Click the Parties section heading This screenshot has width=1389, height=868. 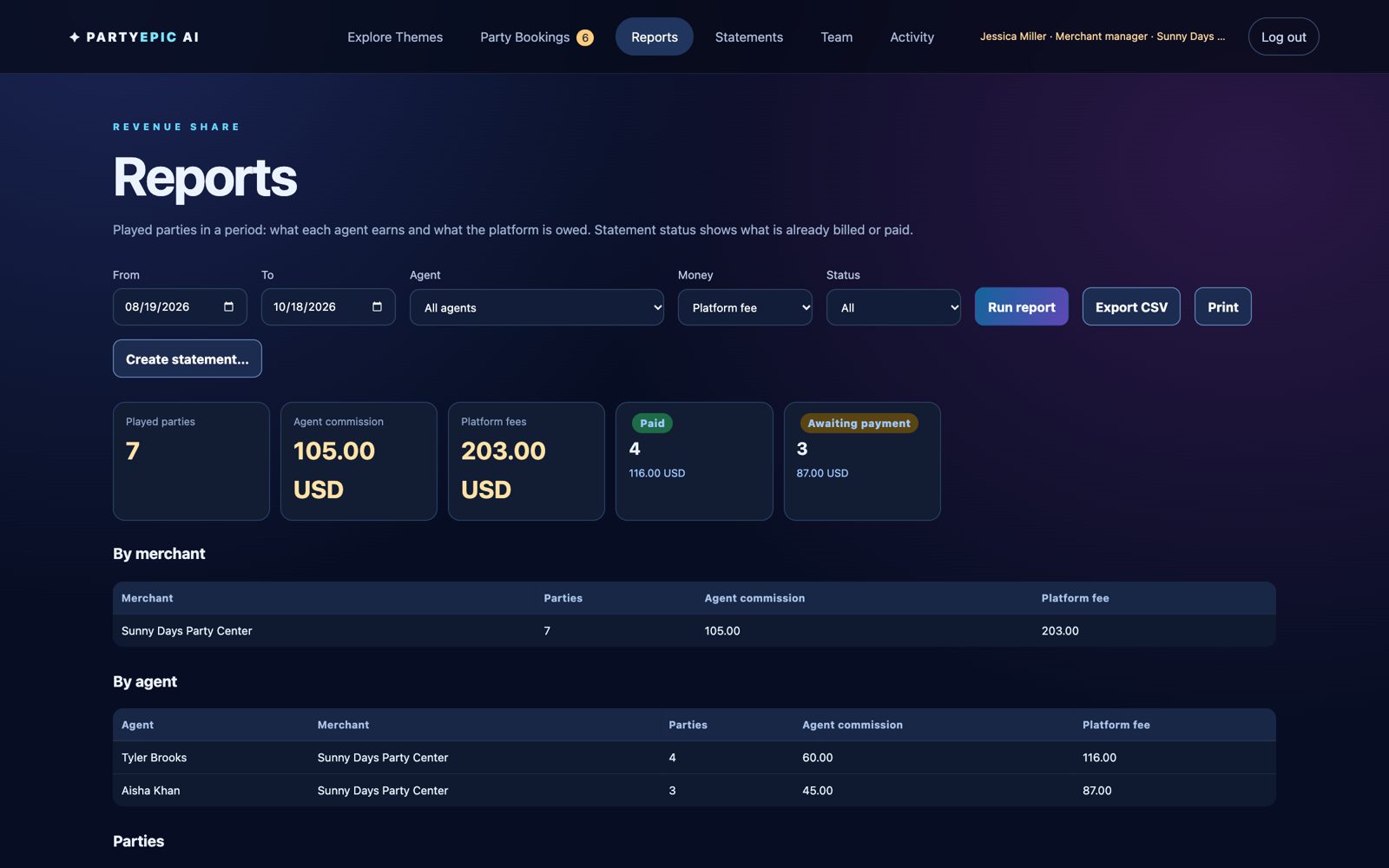pyautogui.click(x=138, y=841)
